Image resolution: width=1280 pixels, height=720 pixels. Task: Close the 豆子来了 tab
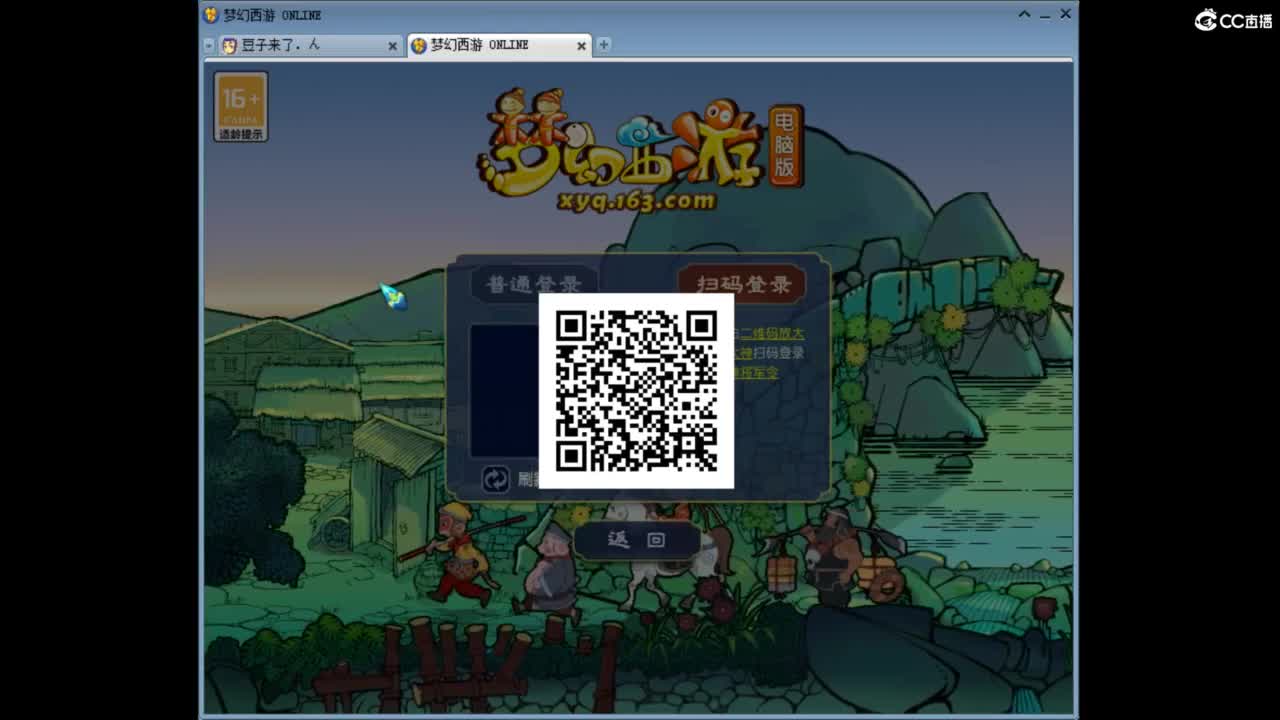pyautogui.click(x=392, y=46)
